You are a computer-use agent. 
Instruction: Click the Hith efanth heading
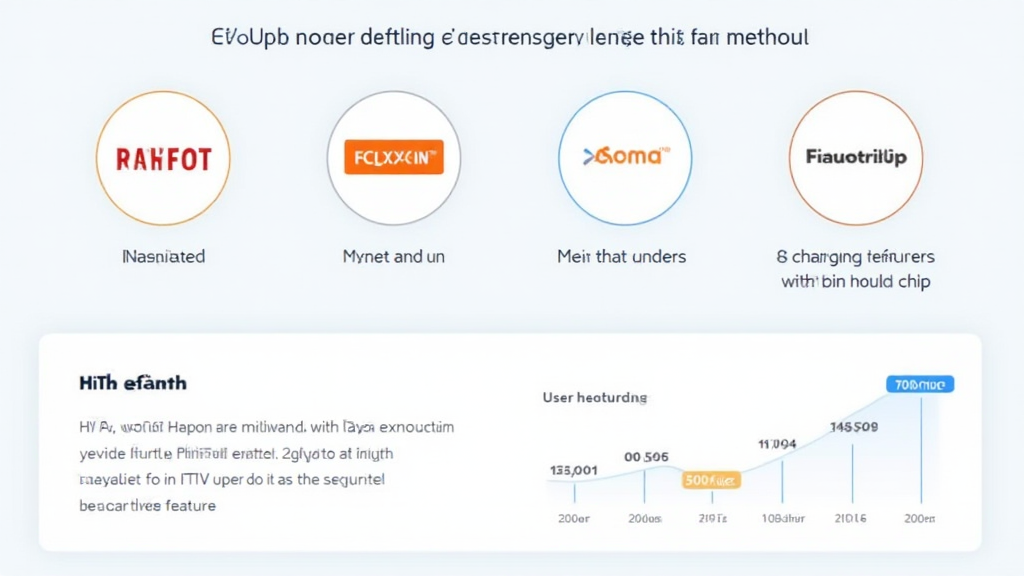click(x=132, y=383)
